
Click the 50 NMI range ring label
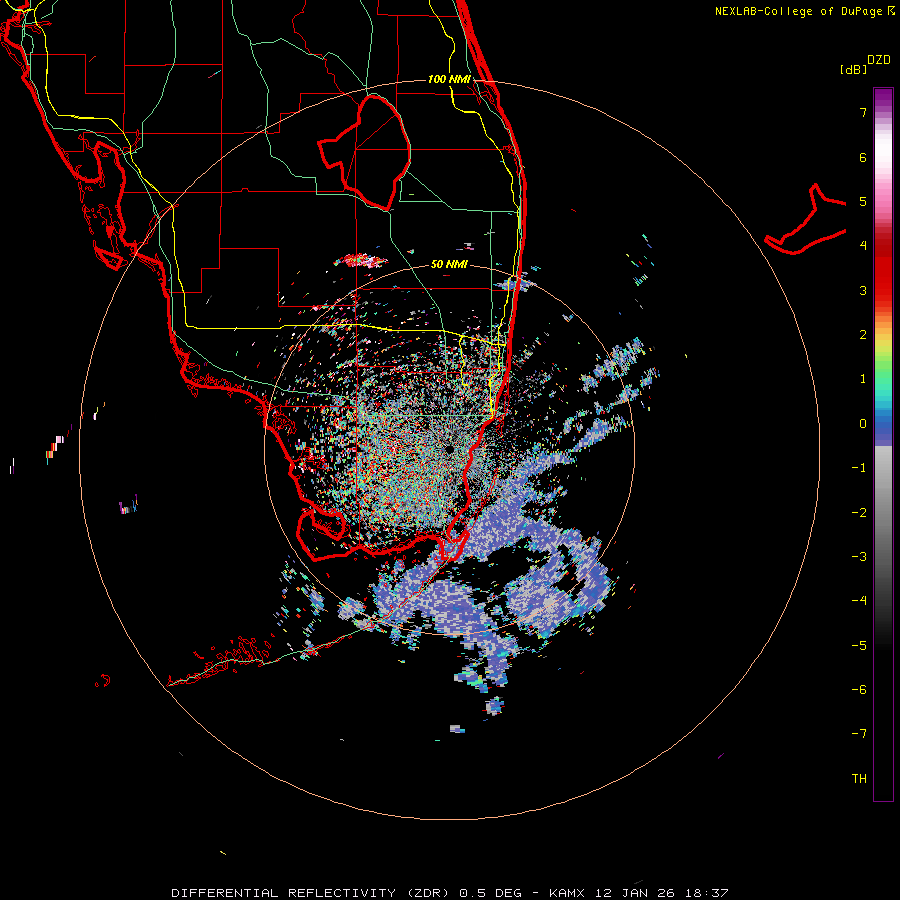449,264
